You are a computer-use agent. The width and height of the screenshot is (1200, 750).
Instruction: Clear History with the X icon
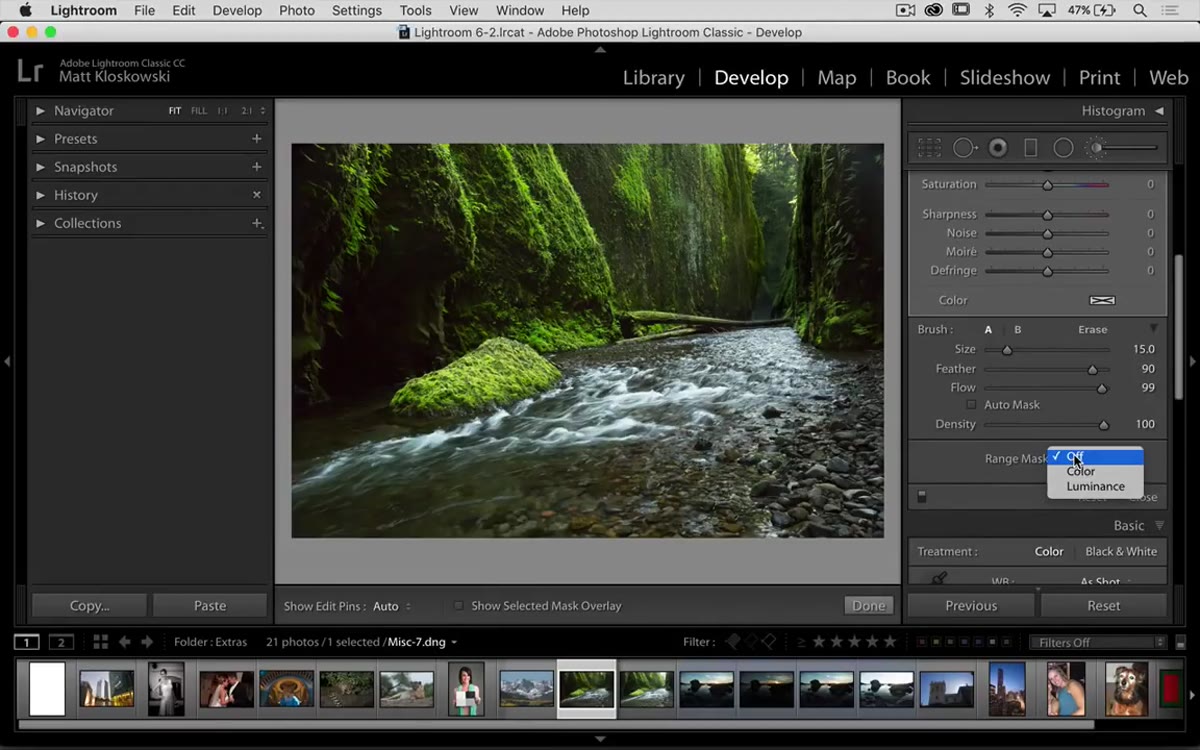257,195
